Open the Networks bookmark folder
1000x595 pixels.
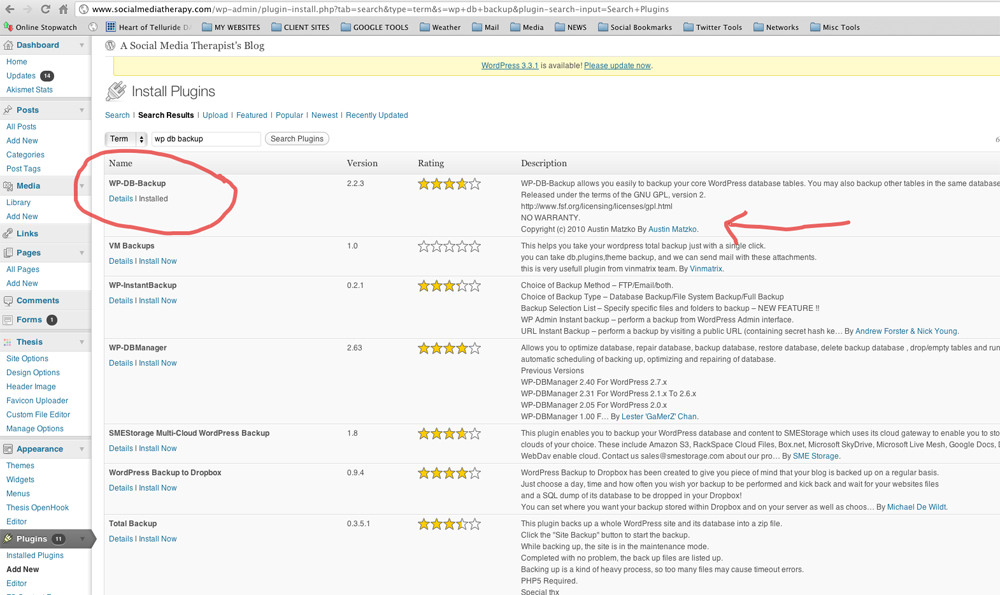[776, 27]
